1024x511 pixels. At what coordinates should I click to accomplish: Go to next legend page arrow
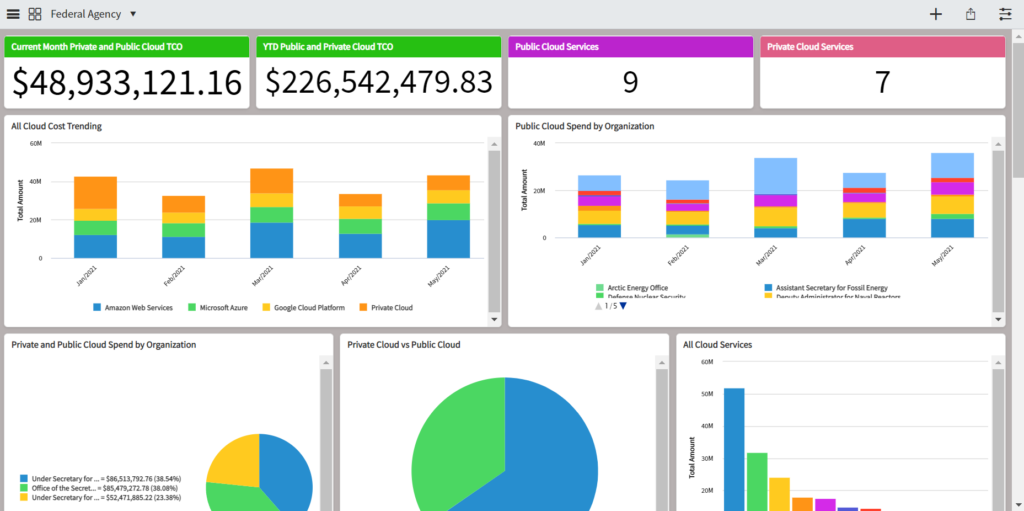(x=623, y=306)
